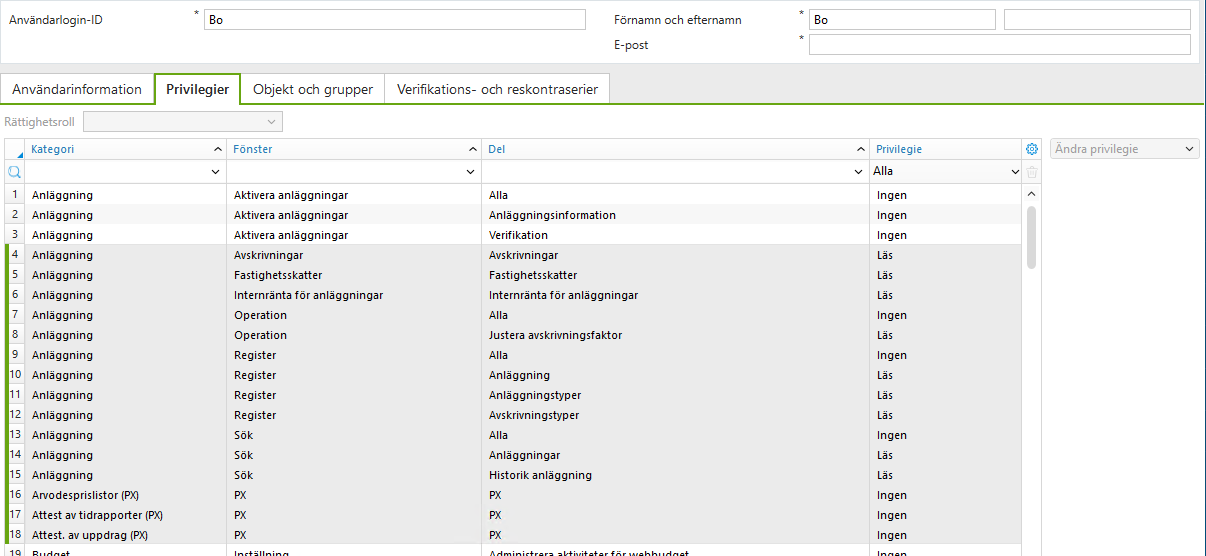The width and height of the screenshot is (1206, 556).
Task: Switch to the Användarinformation tab
Action: tap(77, 89)
